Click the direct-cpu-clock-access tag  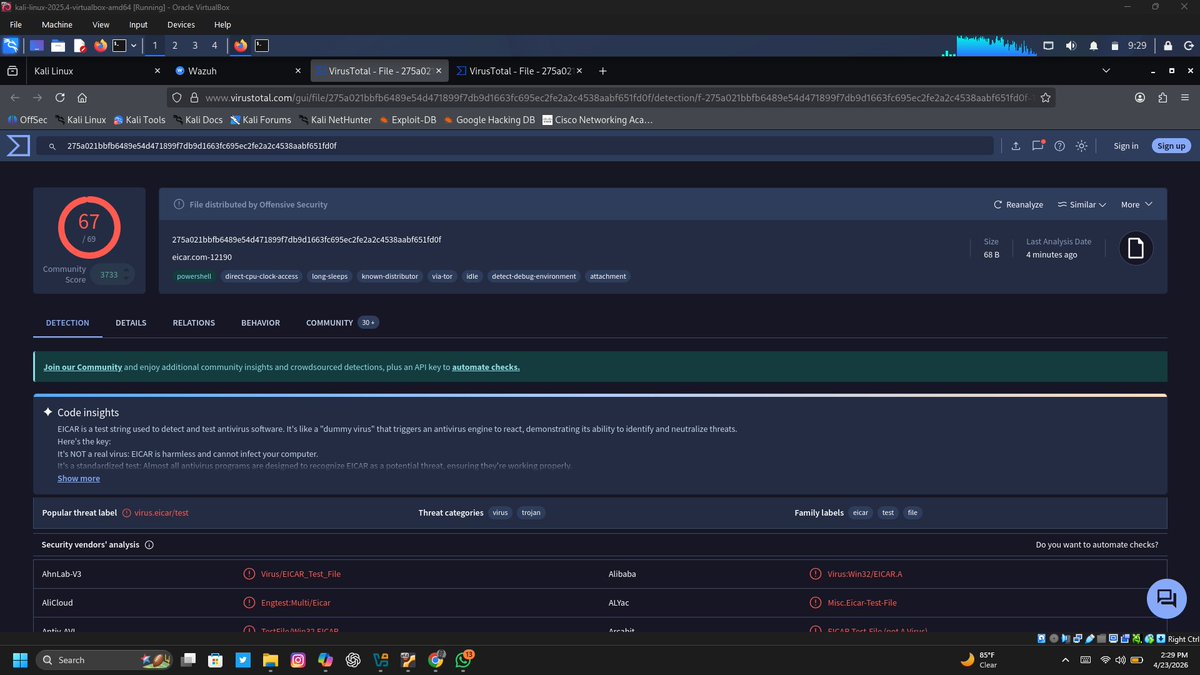pyautogui.click(x=262, y=276)
